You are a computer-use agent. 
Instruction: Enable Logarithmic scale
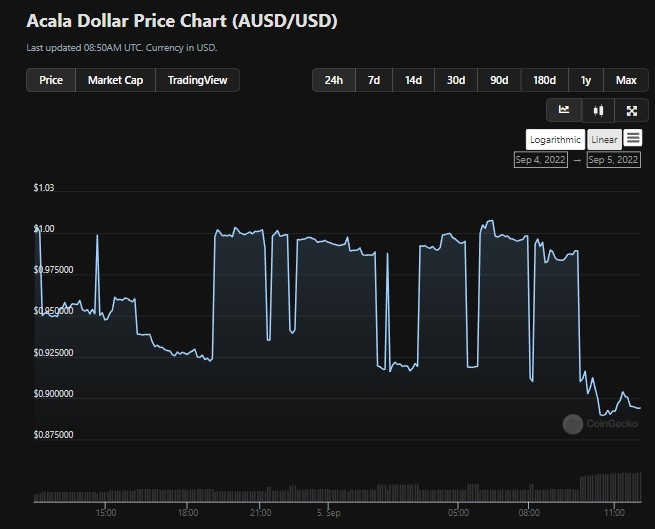click(555, 140)
